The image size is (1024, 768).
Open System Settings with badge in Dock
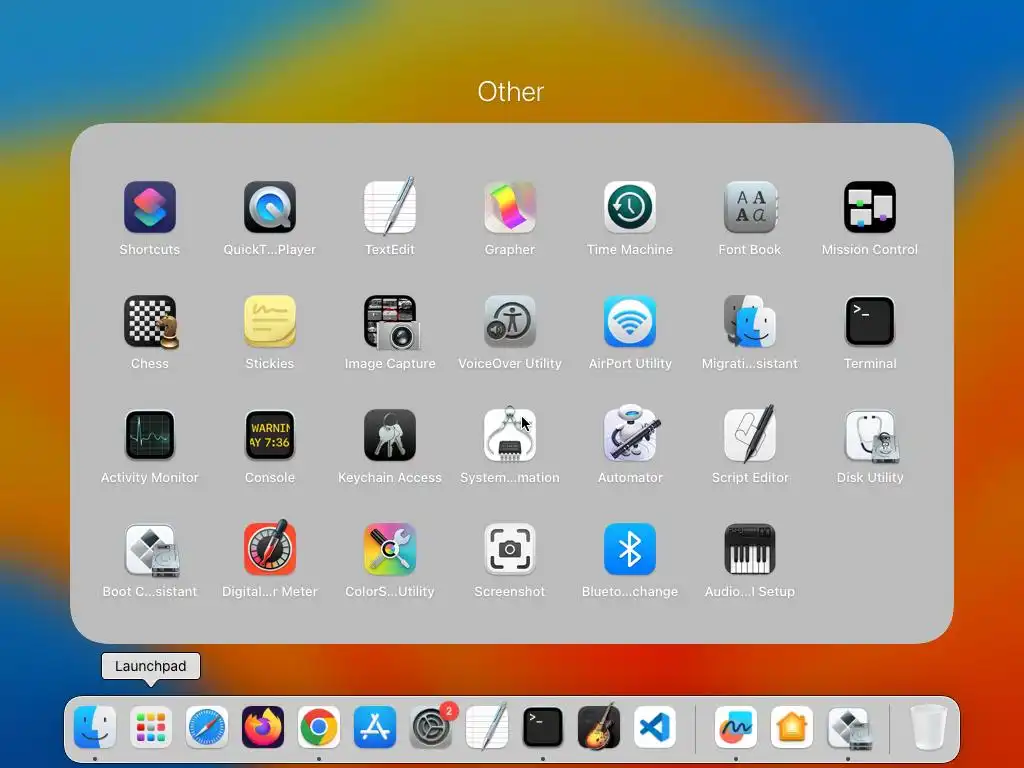[431, 727]
